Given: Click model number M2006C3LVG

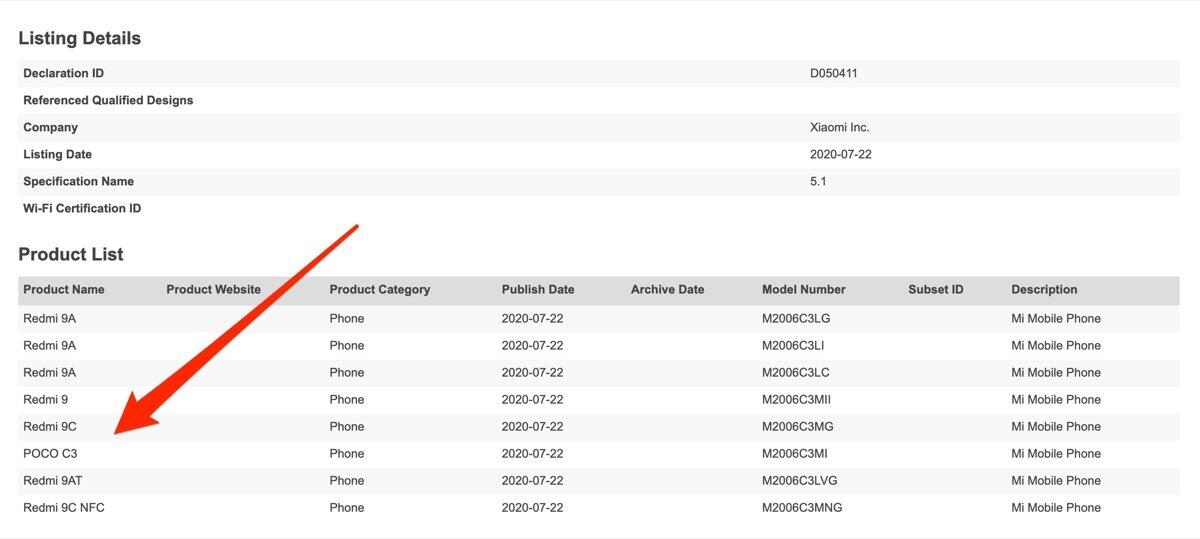Looking at the screenshot, I should point(800,480).
